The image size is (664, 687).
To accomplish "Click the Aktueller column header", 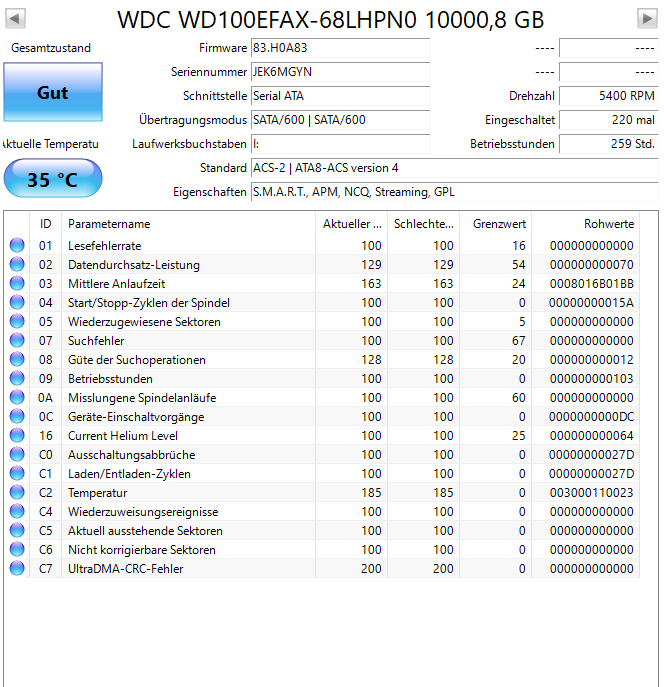I will (352, 224).
